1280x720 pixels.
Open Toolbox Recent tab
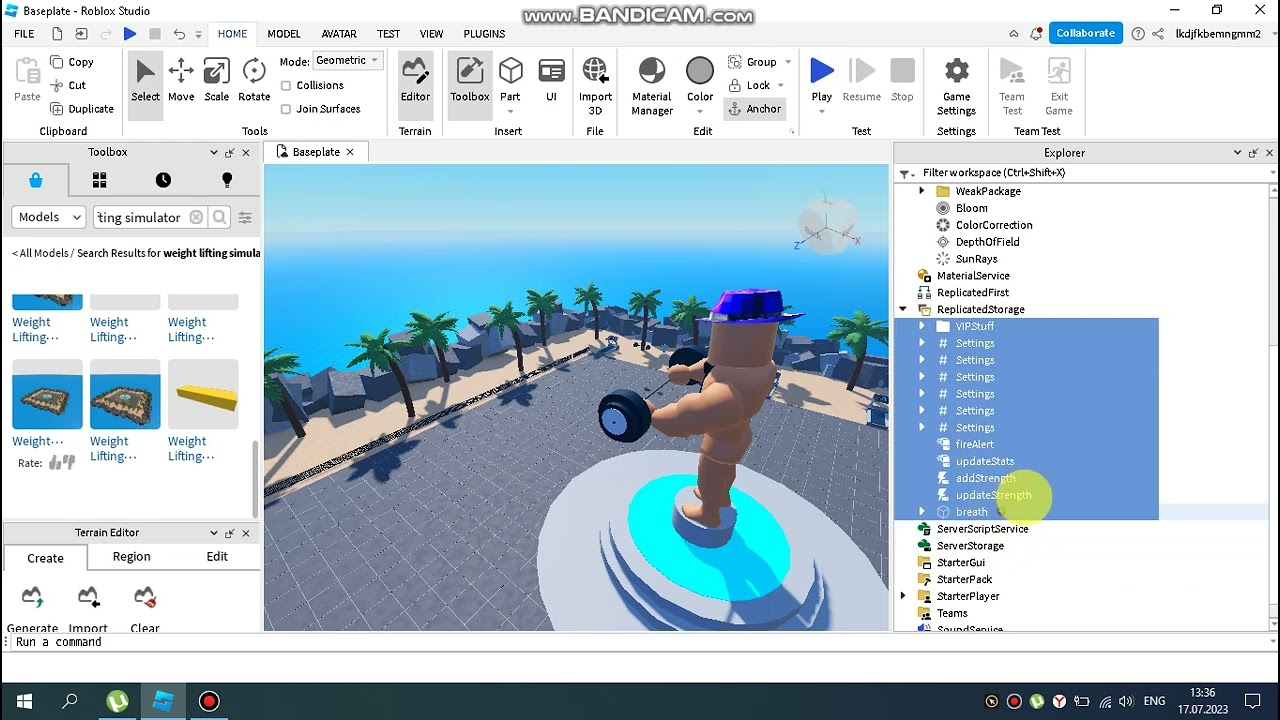tap(163, 180)
